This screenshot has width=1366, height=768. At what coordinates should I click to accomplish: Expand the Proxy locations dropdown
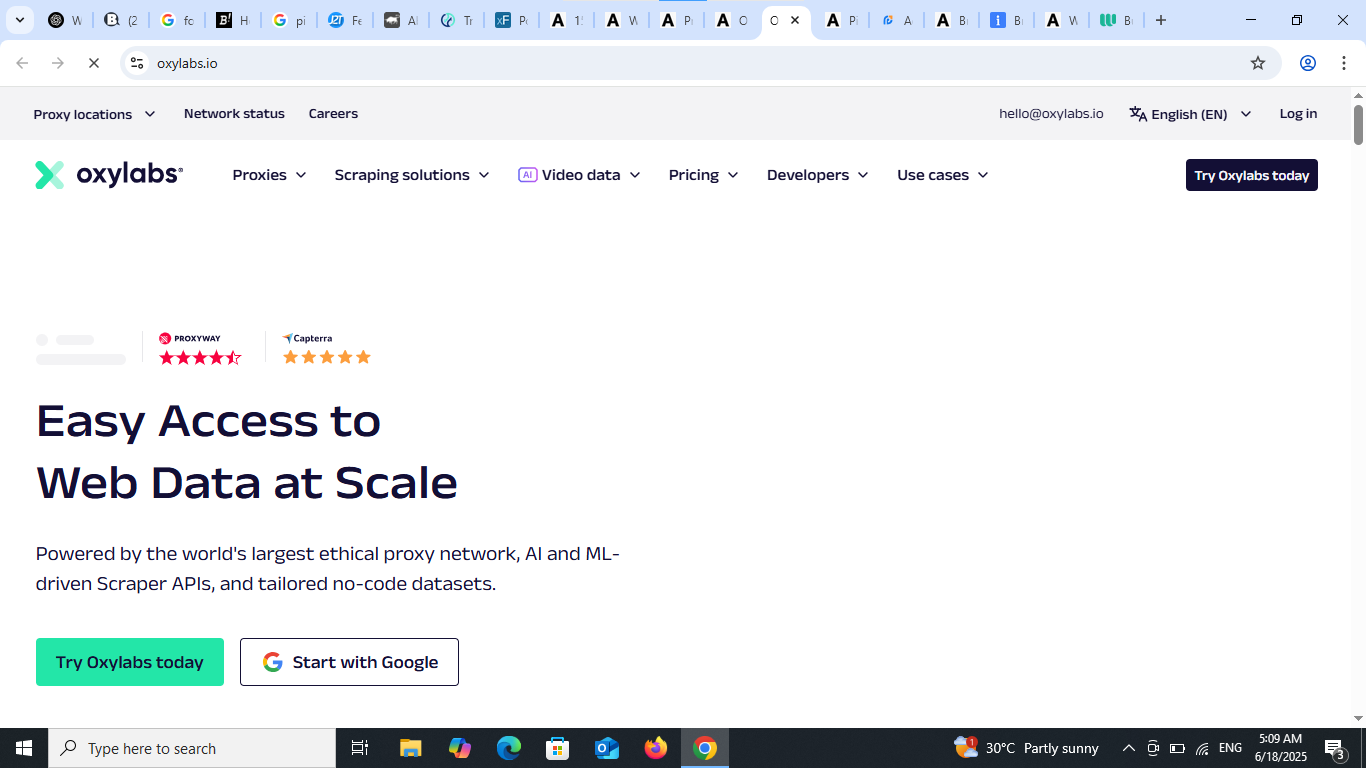click(x=95, y=114)
